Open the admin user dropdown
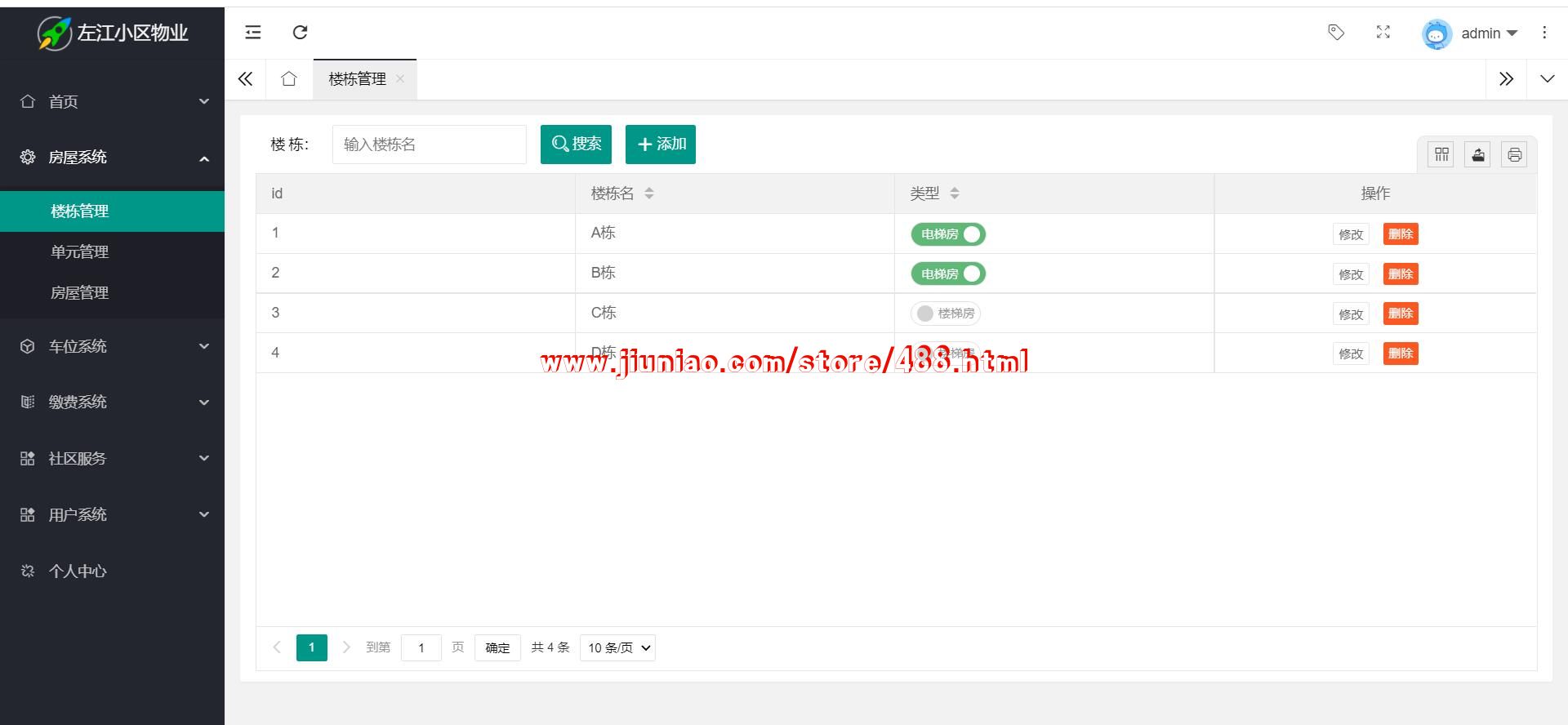The width and height of the screenshot is (1568, 725). (x=1488, y=33)
